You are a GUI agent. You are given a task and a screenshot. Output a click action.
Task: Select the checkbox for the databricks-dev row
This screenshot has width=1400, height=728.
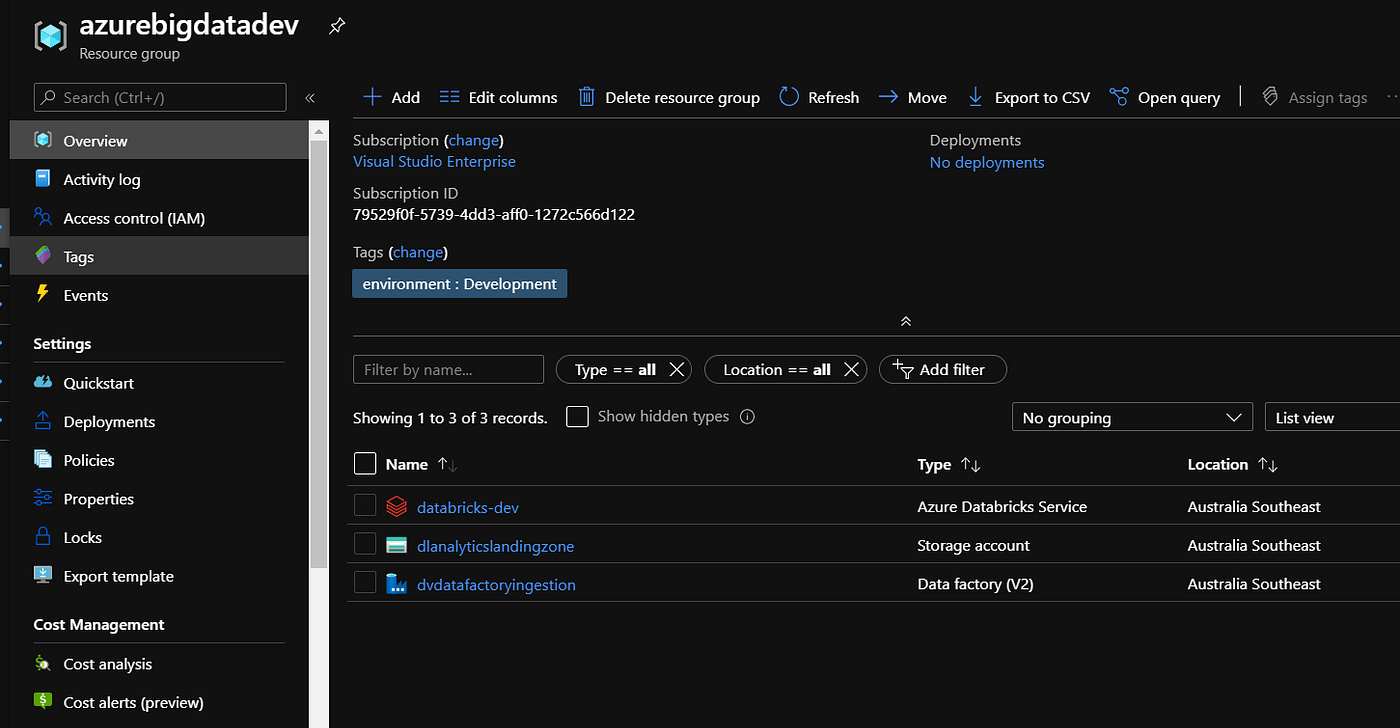pyautogui.click(x=364, y=505)
